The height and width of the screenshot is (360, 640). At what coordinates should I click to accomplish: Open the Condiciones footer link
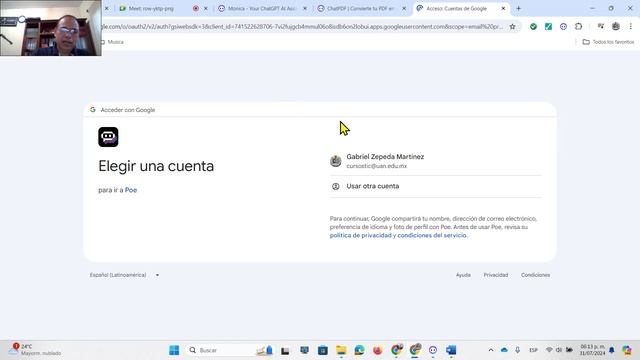(x=535, y=275)
